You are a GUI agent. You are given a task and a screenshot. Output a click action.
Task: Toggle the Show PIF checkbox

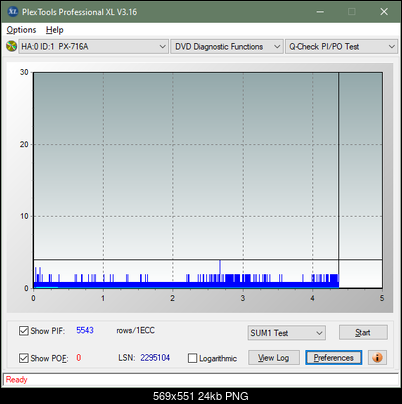(x=24, y=331)
